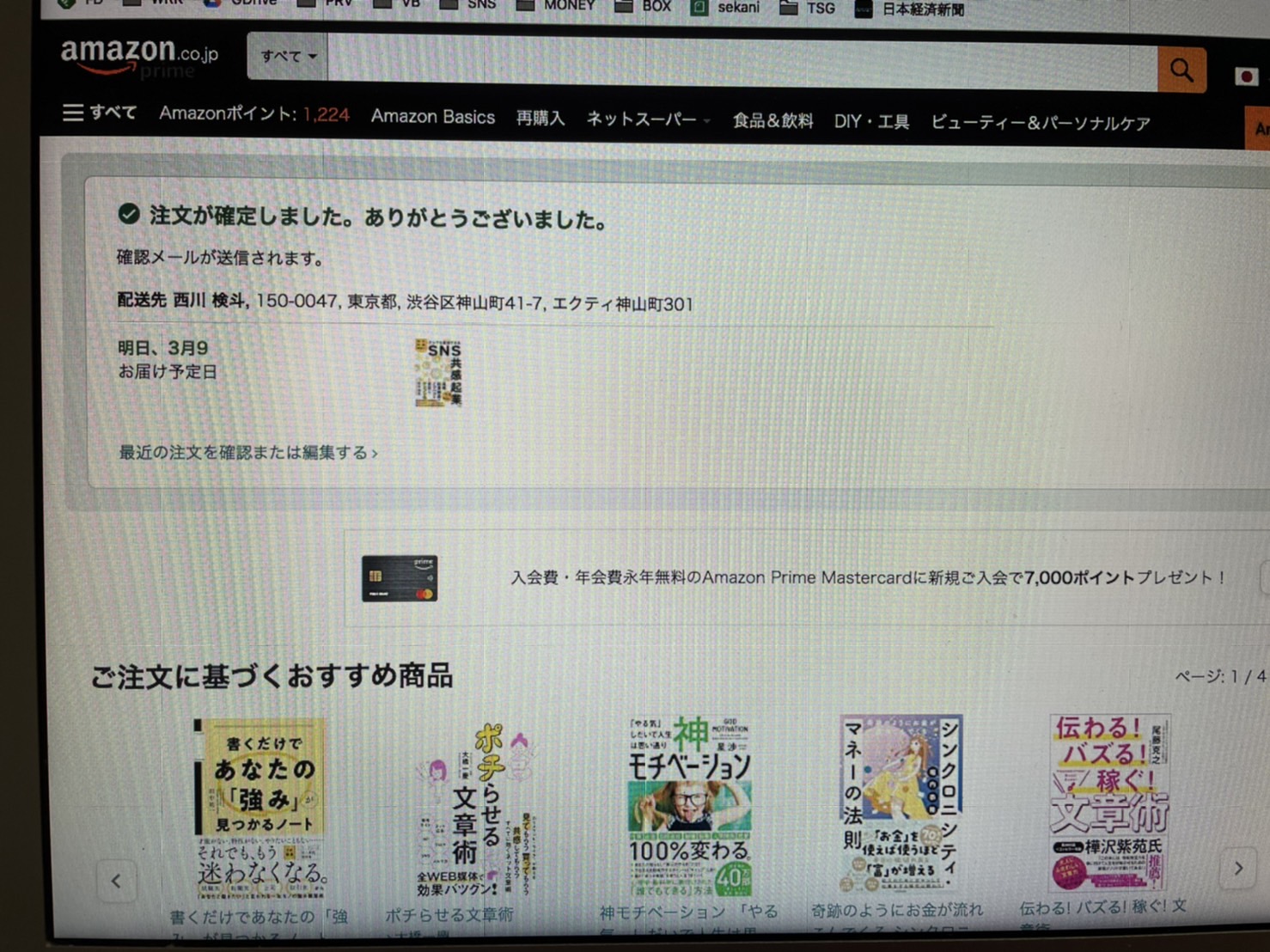
Task: Click 確認メールが送信されます text
Action: (x=220, y=258)
